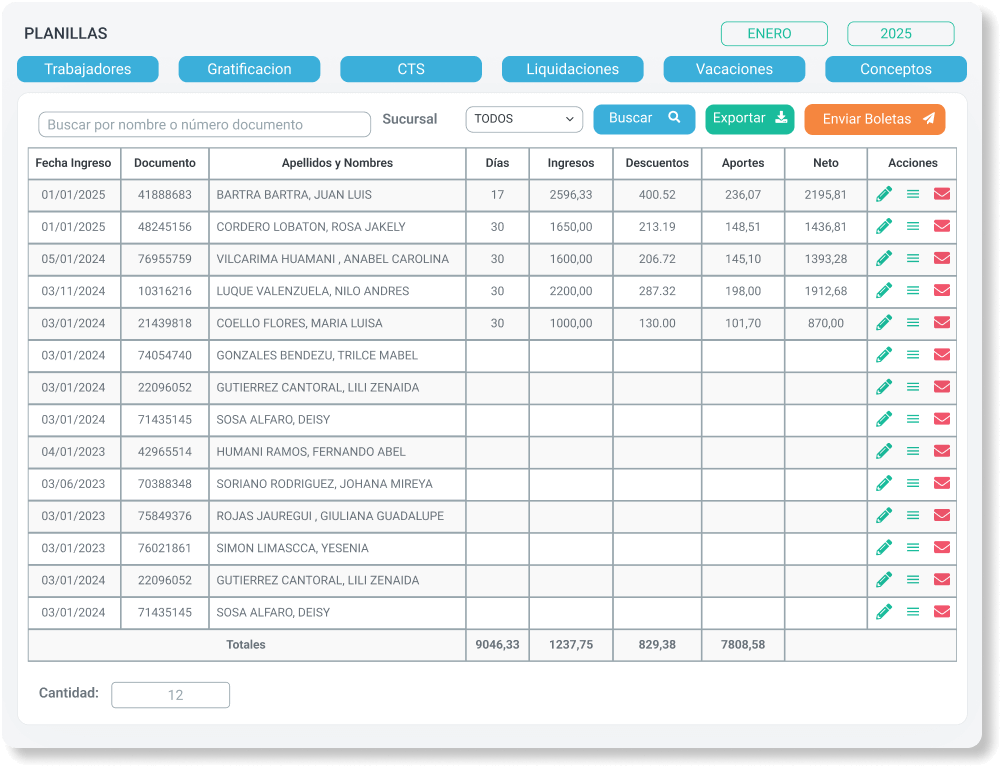Open detail list icon for CORDERO LOBATON, ROSA JAKELY
This screenshot has width=1004, height=770.
tap(912, 226)
